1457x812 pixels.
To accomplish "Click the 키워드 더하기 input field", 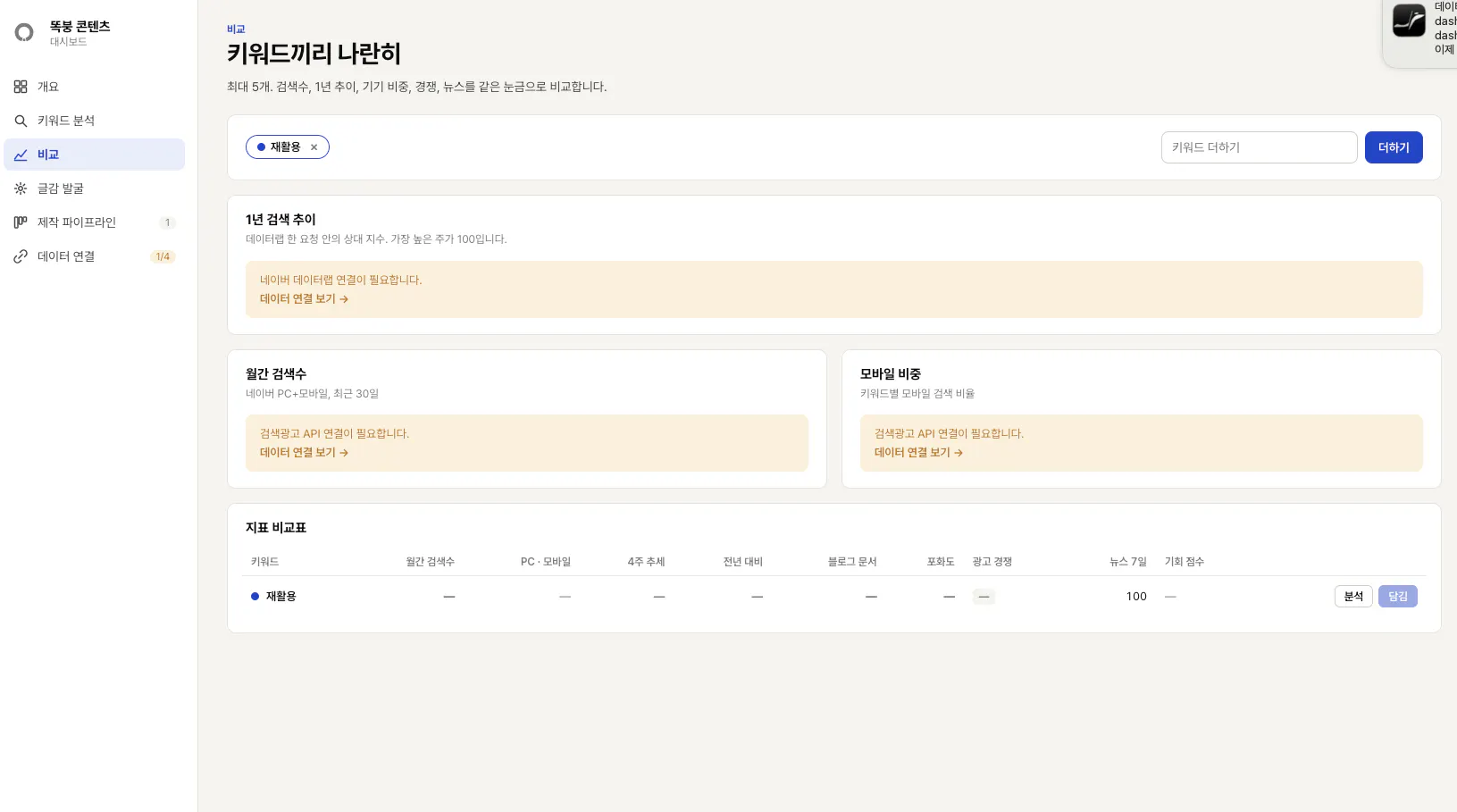I will click(x=1259, y=147).
